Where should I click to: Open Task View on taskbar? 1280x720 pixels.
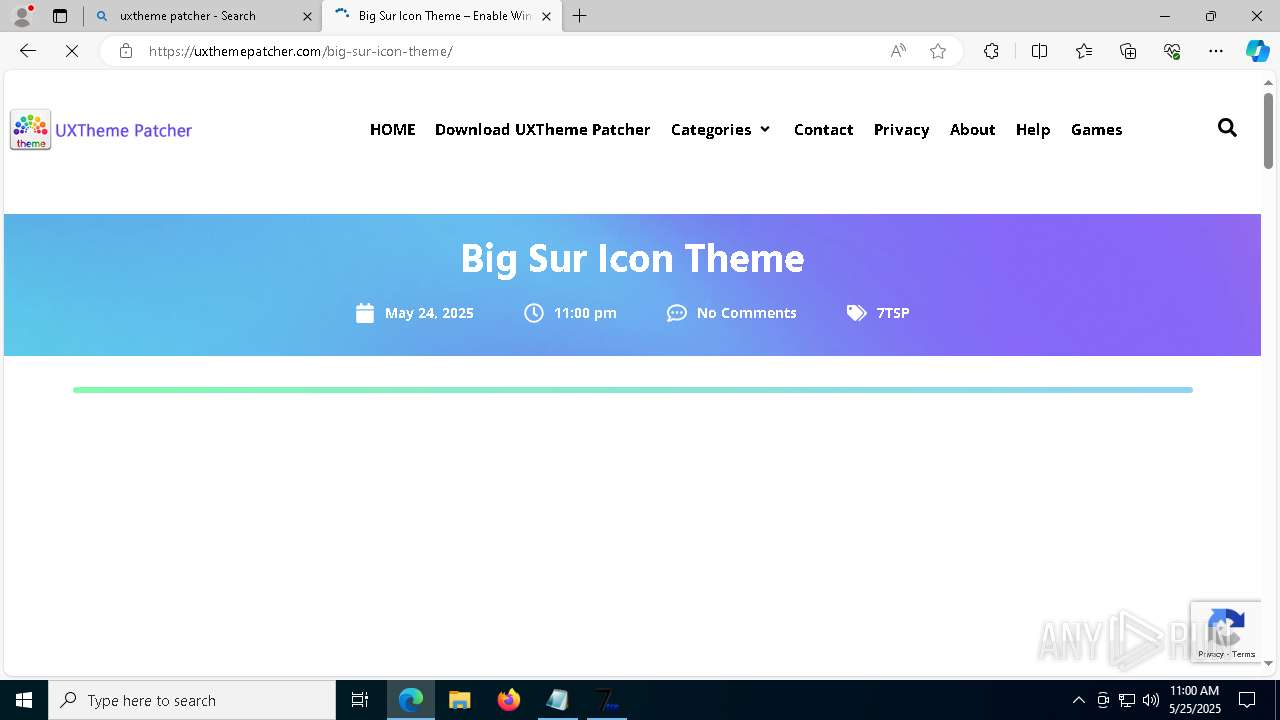[360, 700]
